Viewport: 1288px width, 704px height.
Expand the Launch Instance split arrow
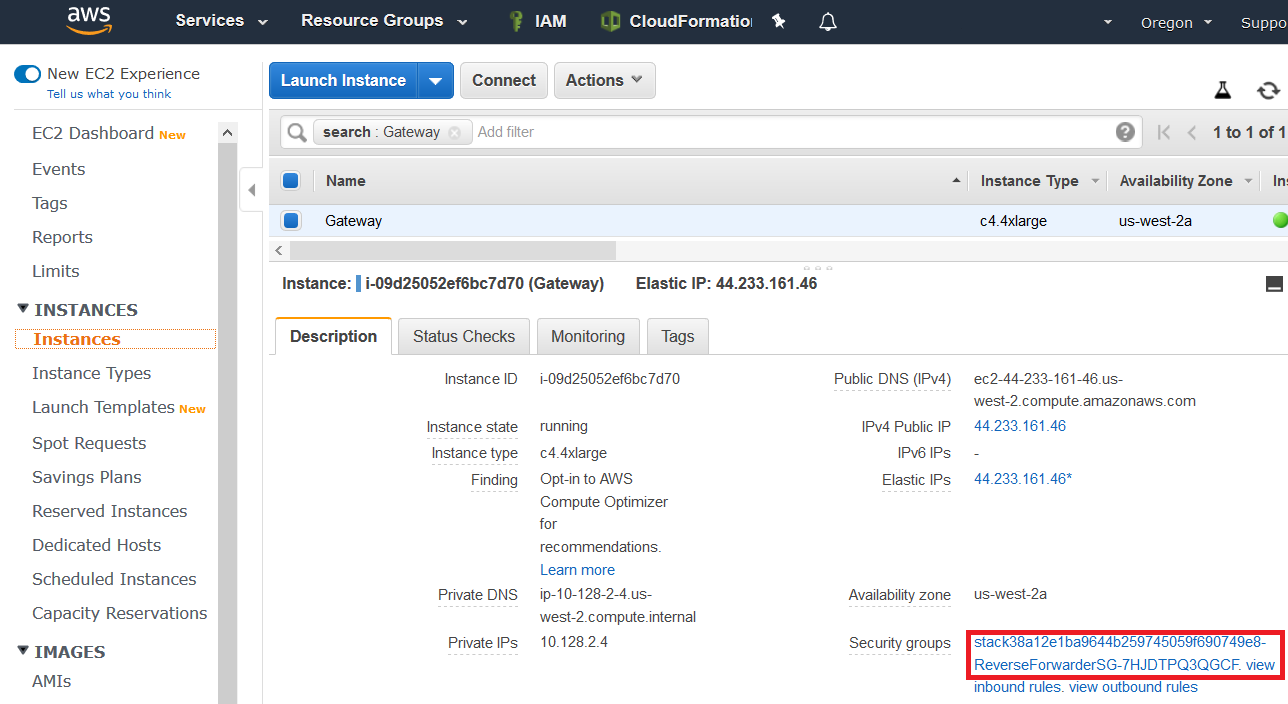(435, 80)
